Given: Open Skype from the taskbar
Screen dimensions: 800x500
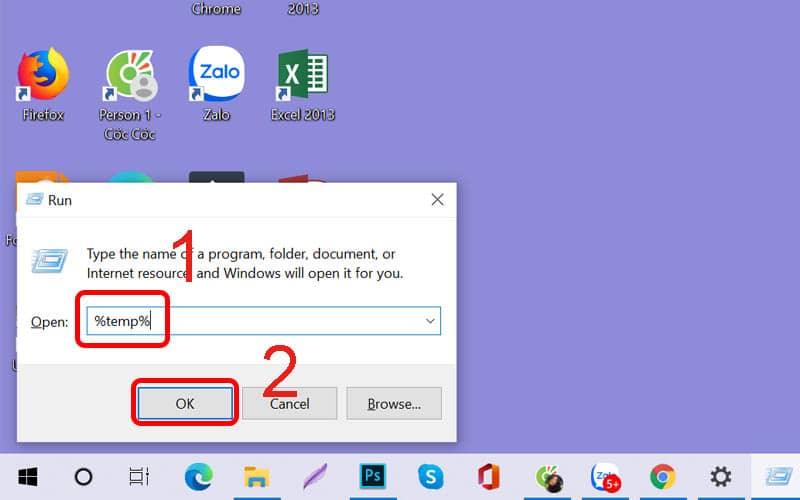Looking at the screenshot, I should 431,476.
